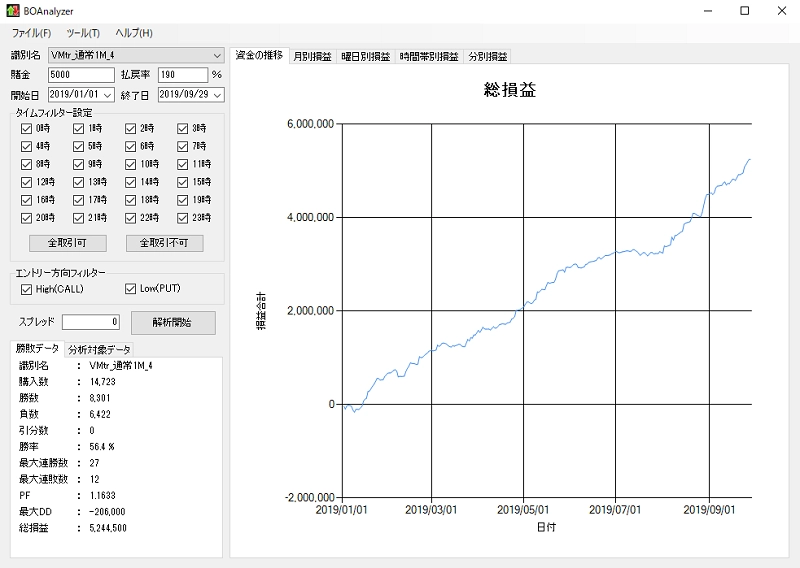The width and height of the screenshot is (800, 568).
Task: Open the ファイル(F) menu
Action: click(x=32, y=33)
